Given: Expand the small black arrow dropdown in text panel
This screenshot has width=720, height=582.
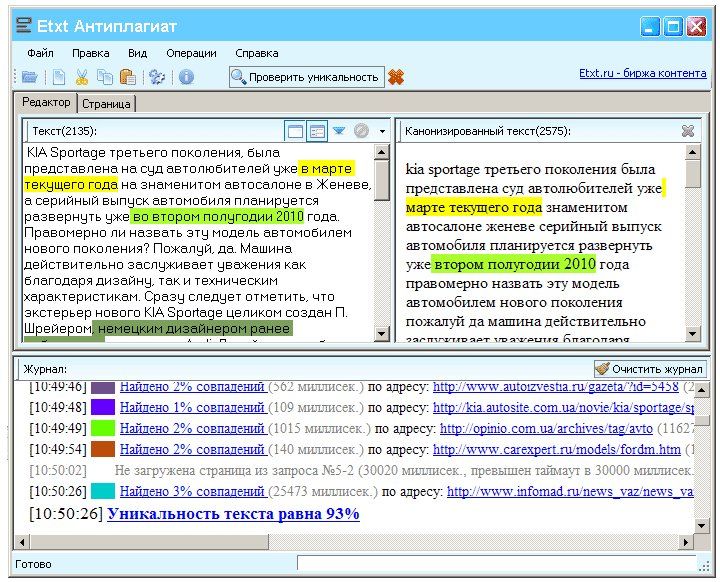Looking at the screenshot, I should 382,131.
